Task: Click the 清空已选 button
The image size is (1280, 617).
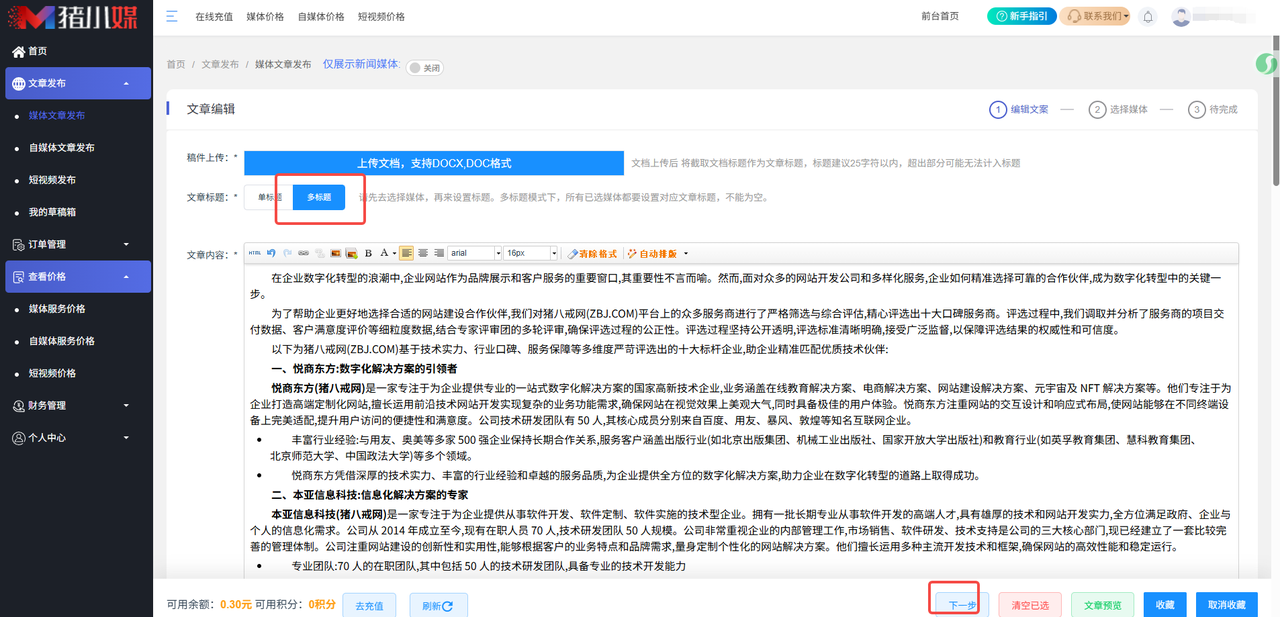Action: pos(1029,605)
